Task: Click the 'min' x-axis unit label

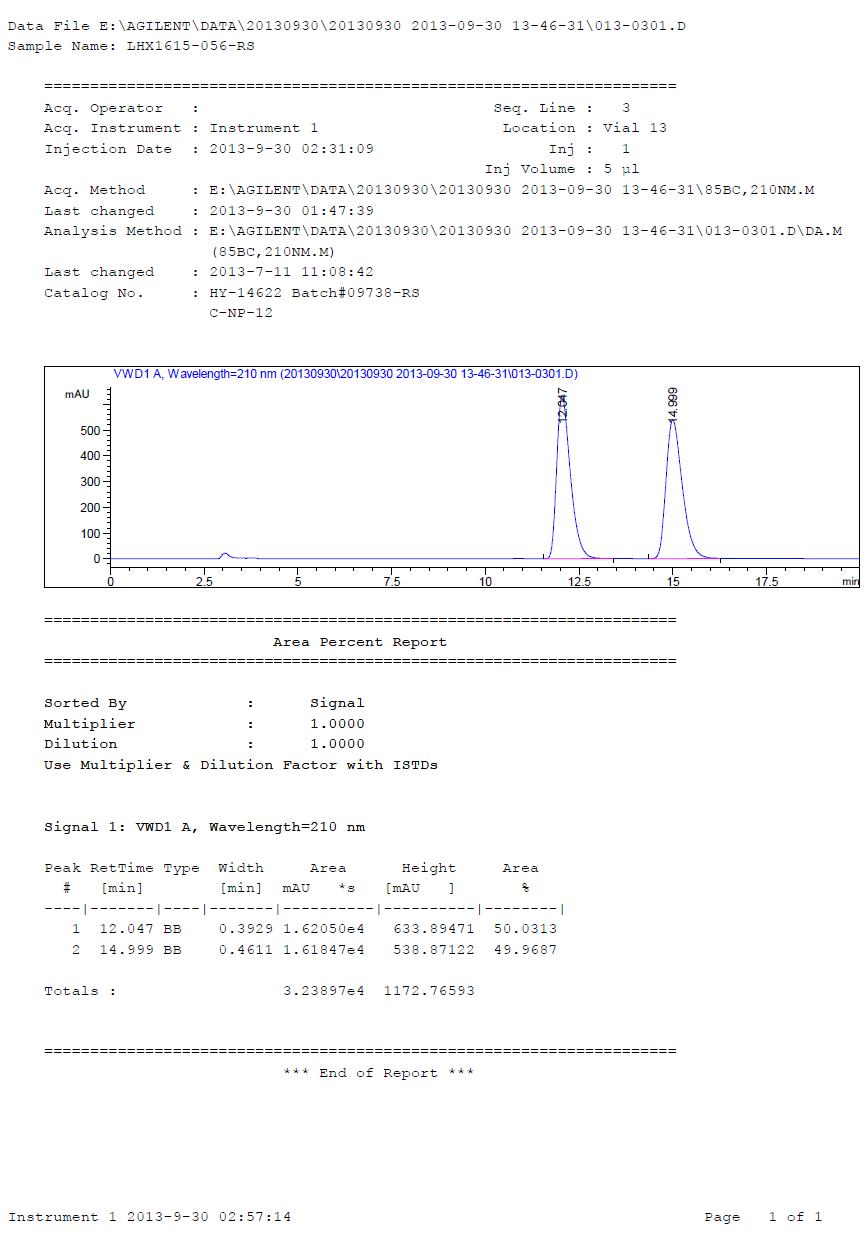Action: (849, 581)
